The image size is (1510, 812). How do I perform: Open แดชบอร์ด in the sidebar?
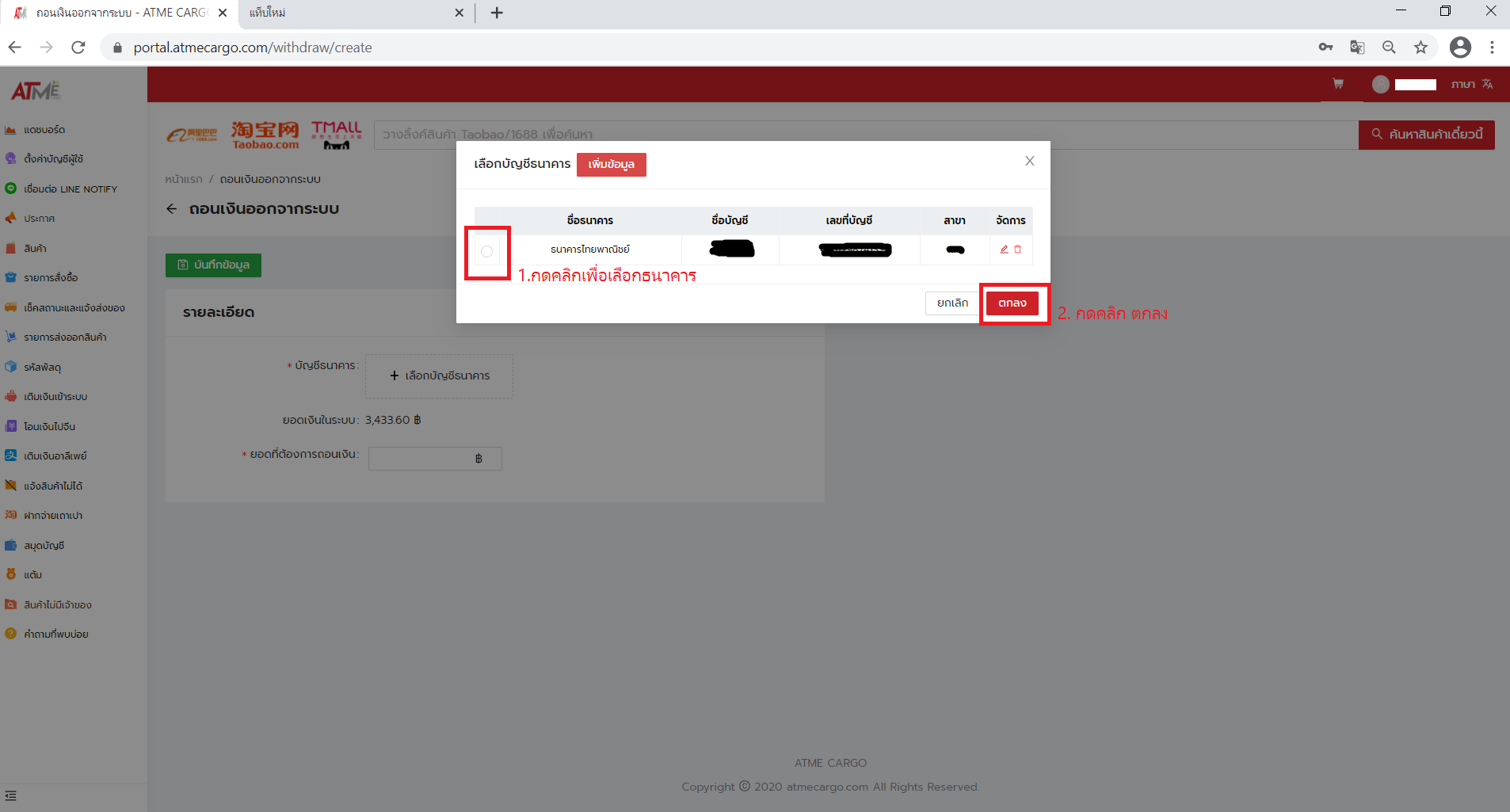(x=44, y=130)
